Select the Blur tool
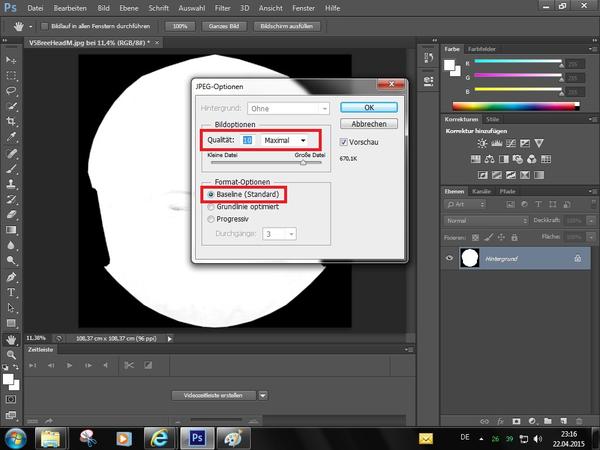Image resolution: width=600 pixels, height=450 pixels. click(x=11, y=245)
